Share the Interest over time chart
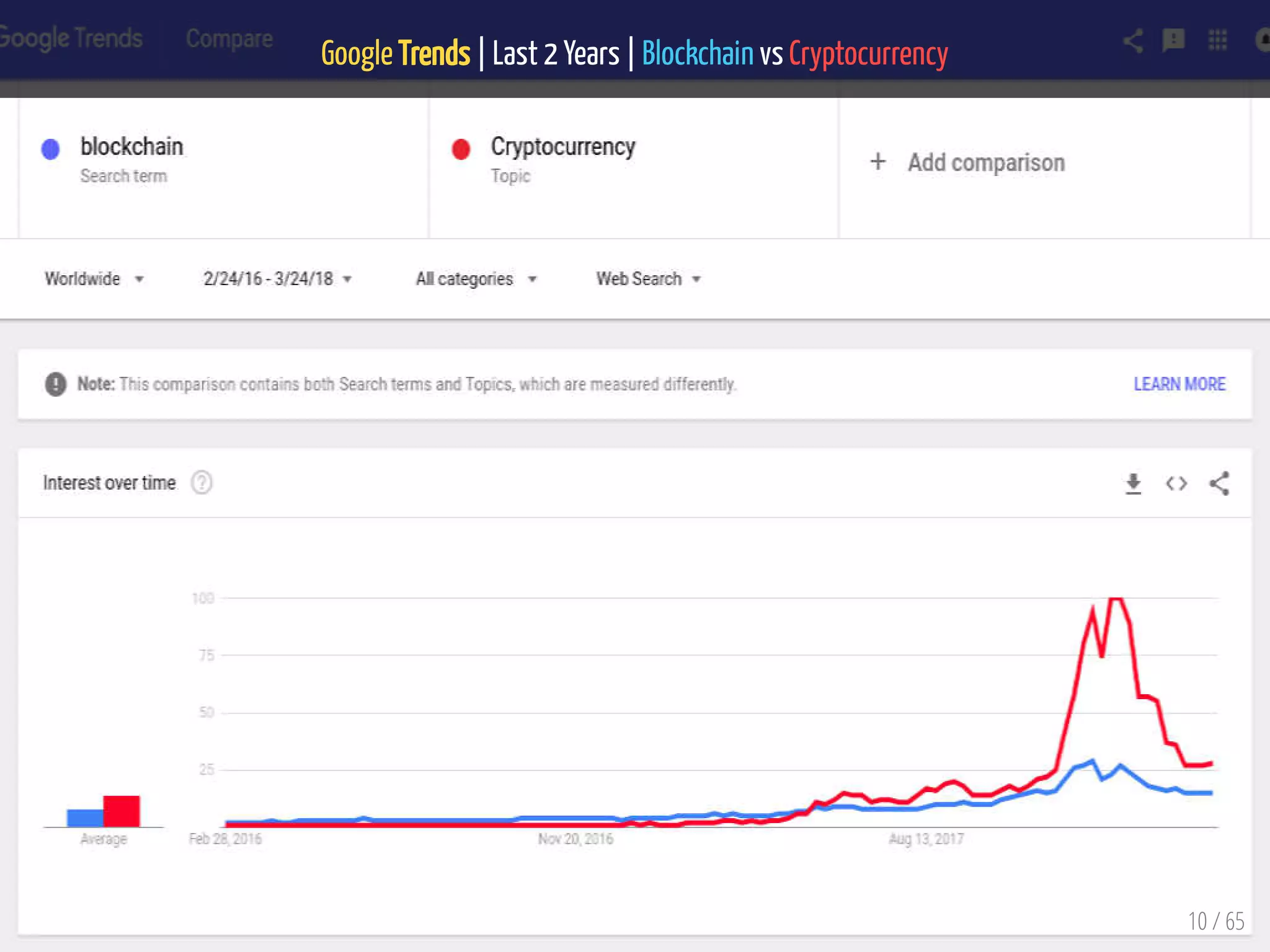Screen dimensions: 1270x952 pos(1219,483)
